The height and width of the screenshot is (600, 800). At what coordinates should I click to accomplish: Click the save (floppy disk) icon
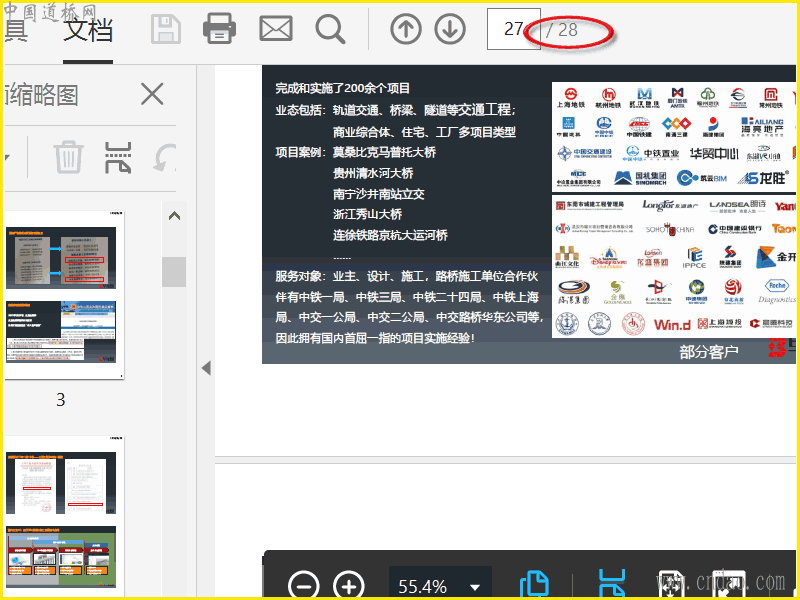[x=166, y=29]
